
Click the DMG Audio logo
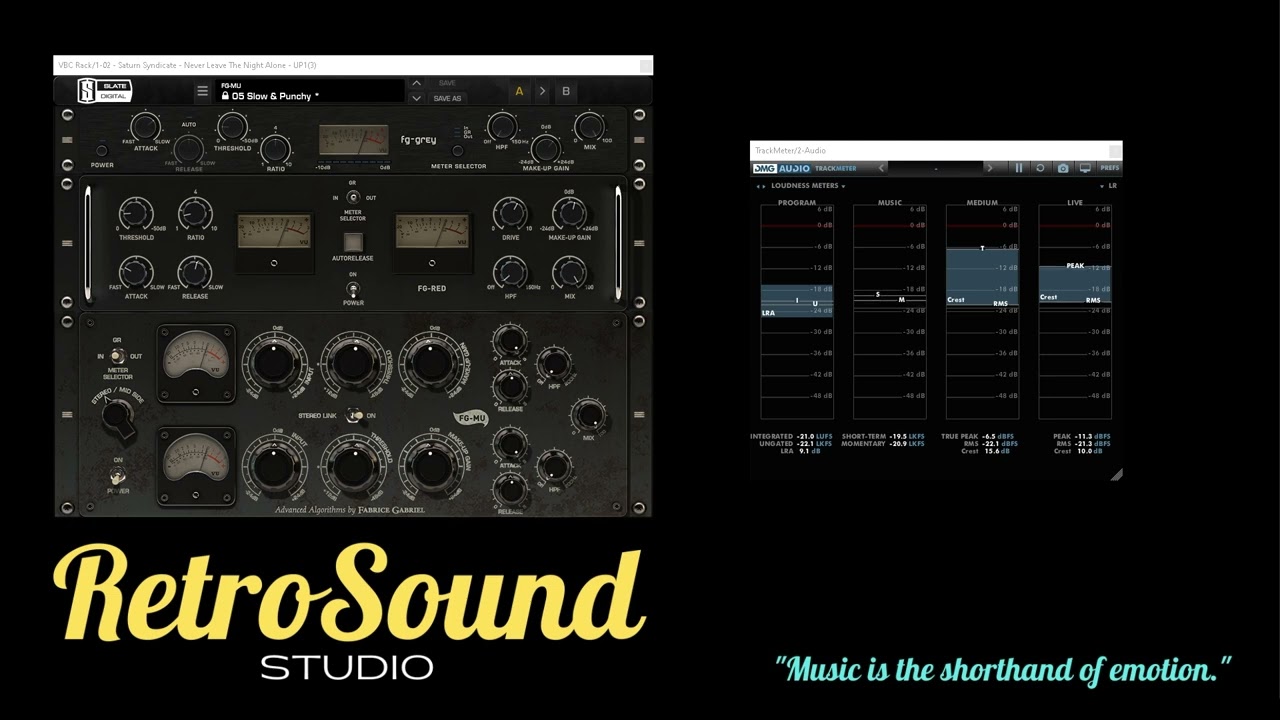pos(781,168)
